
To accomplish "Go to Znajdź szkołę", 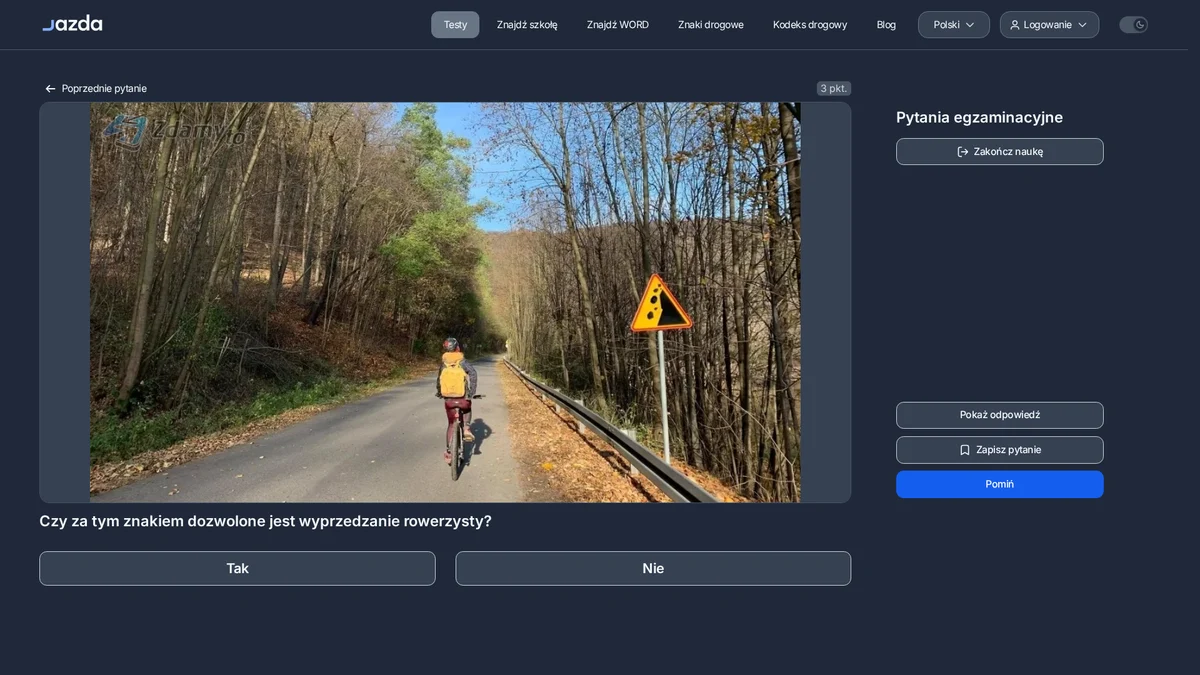I will click(527, 25).
